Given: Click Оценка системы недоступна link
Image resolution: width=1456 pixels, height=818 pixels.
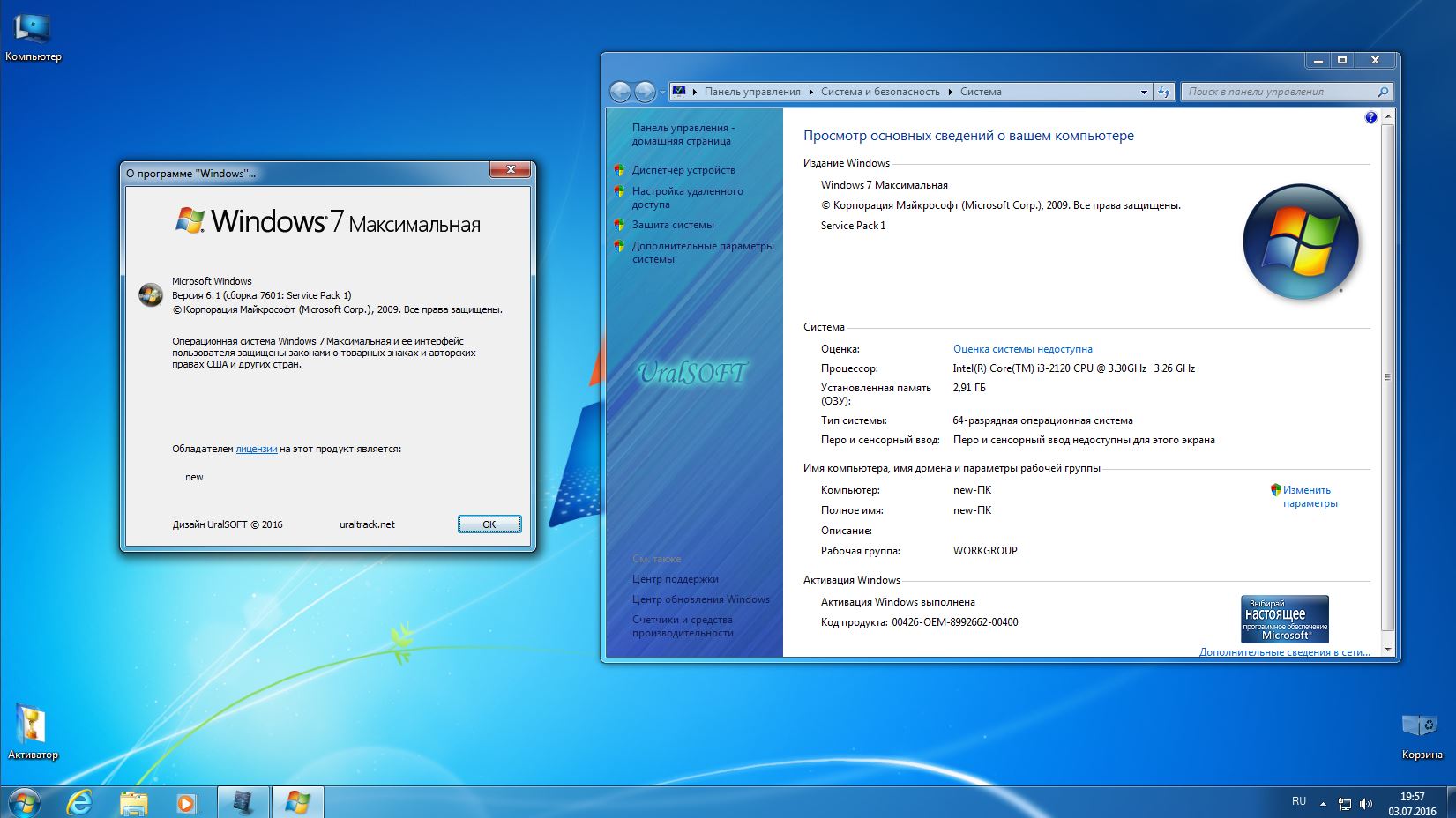Looking at the screenshot, I should pos(1022,349).
